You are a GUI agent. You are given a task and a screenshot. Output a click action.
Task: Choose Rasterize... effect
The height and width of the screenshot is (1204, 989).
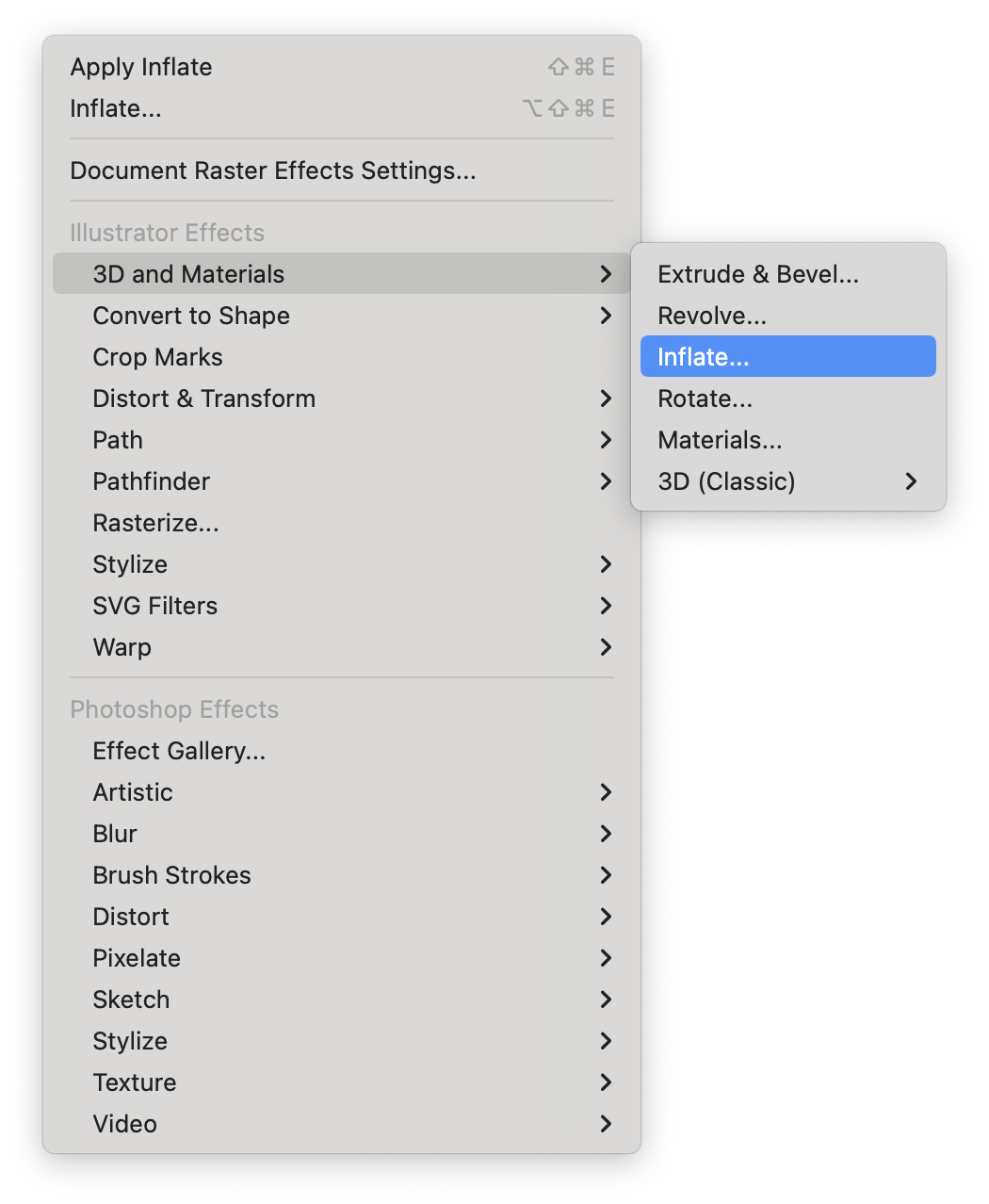point(342,523)
